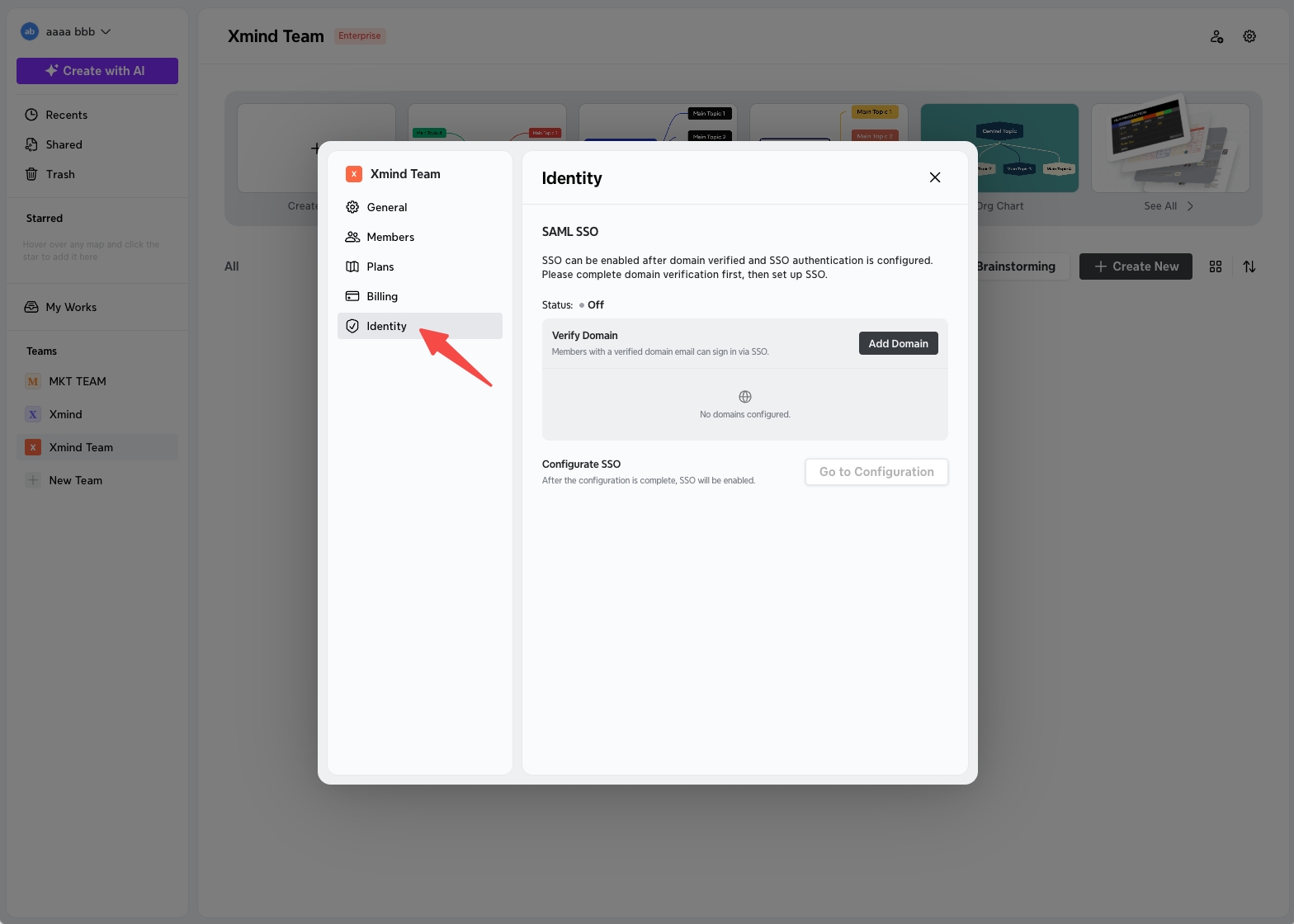Click the MKT TEAM 'M' icon
Viewport: 1294px width, 924px height.
(x=33, y=381)
